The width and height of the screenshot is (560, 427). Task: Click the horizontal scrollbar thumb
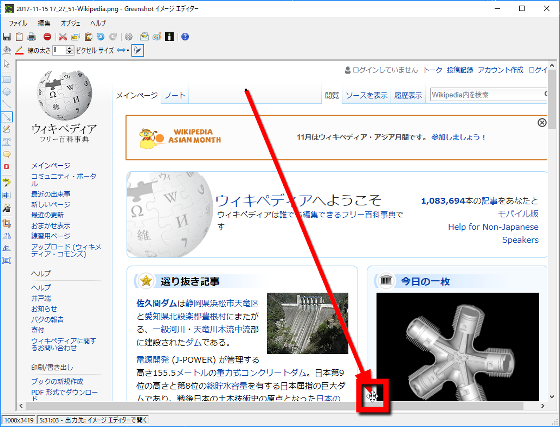[x=274, y=406]
